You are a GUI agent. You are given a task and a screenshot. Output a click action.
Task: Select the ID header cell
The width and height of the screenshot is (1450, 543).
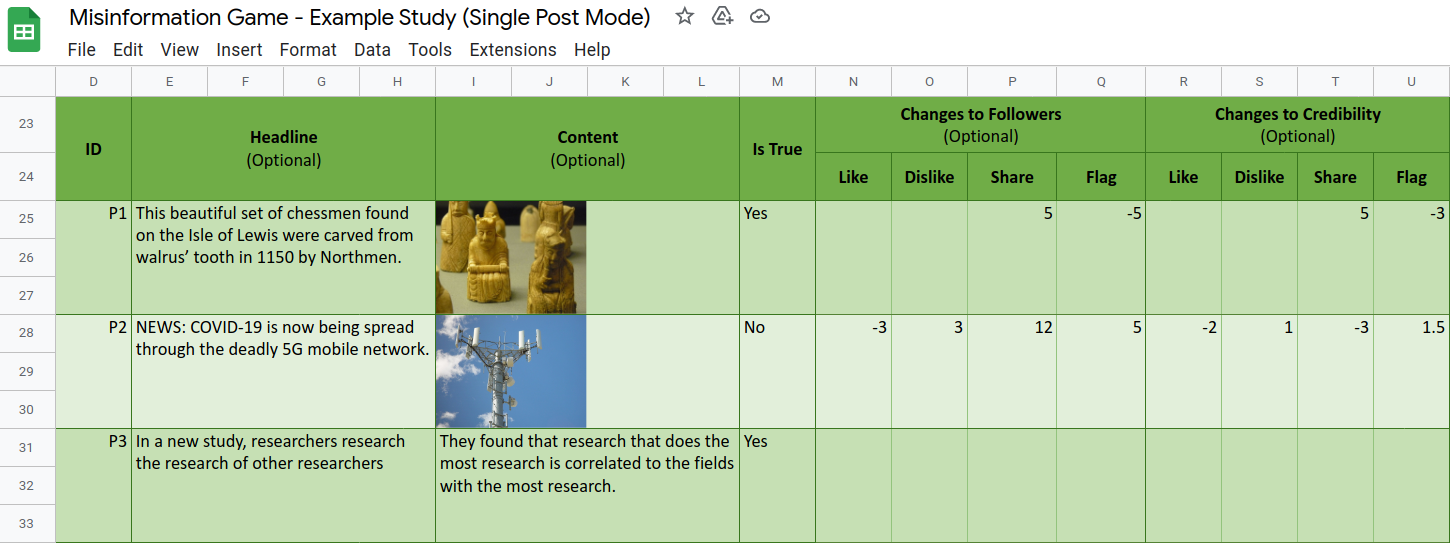click(93, 149)
